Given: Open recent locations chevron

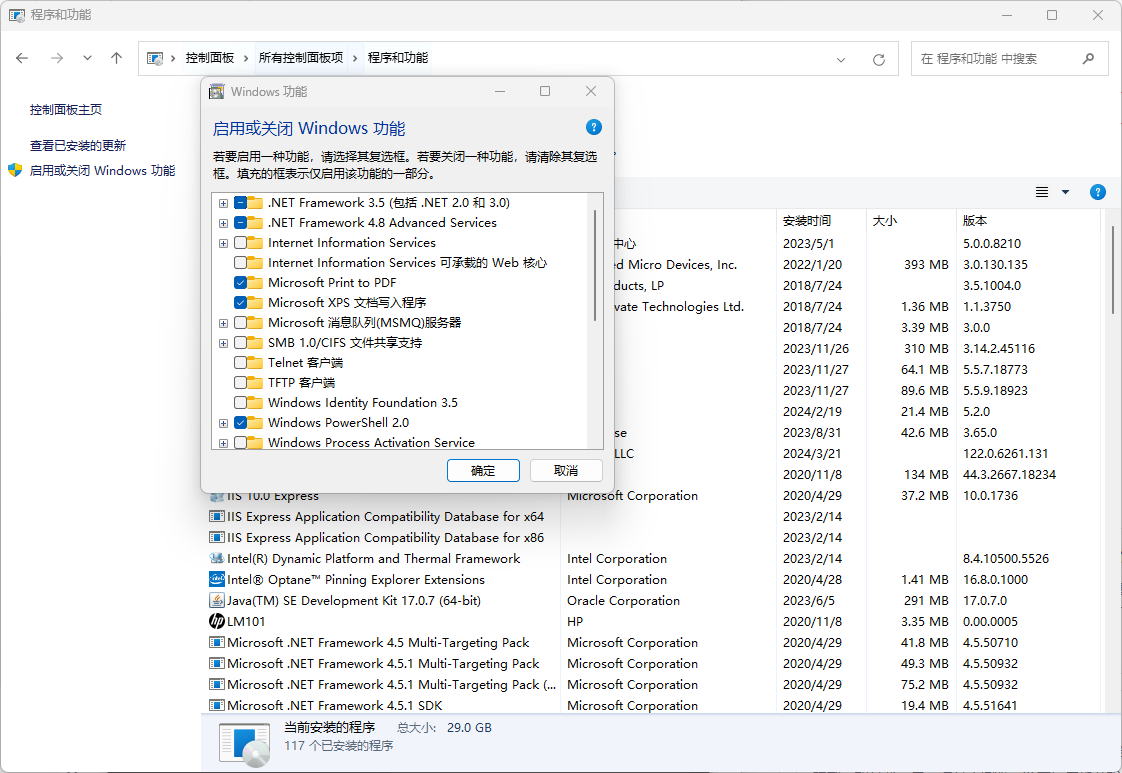Looking at the screenshot, I should pyautogui.click(x=87, y=59).
